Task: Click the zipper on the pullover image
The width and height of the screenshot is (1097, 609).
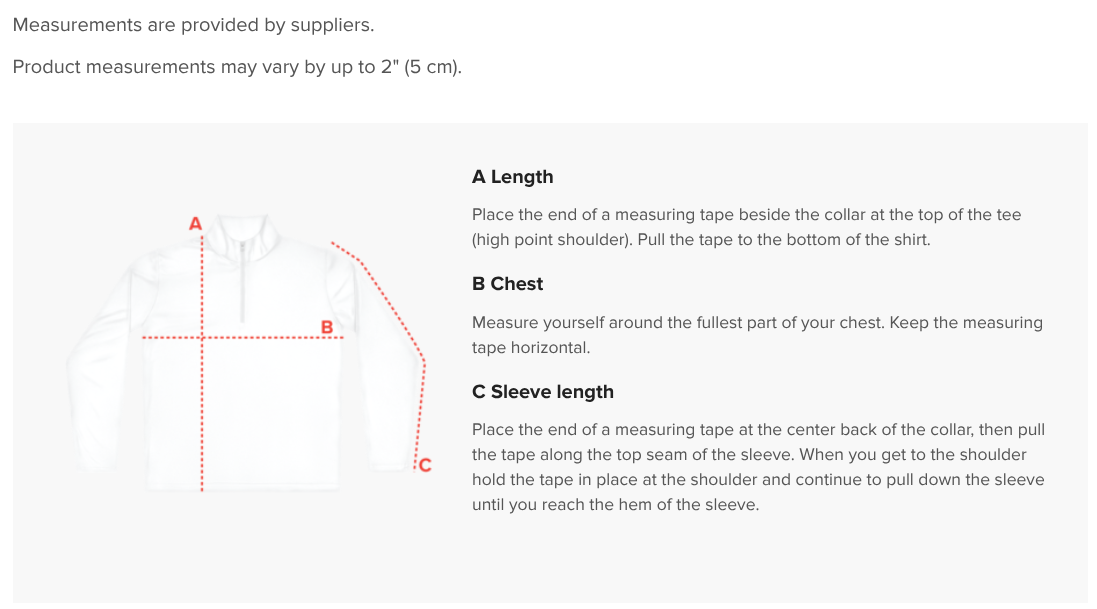Action: (x=242, y=282)
